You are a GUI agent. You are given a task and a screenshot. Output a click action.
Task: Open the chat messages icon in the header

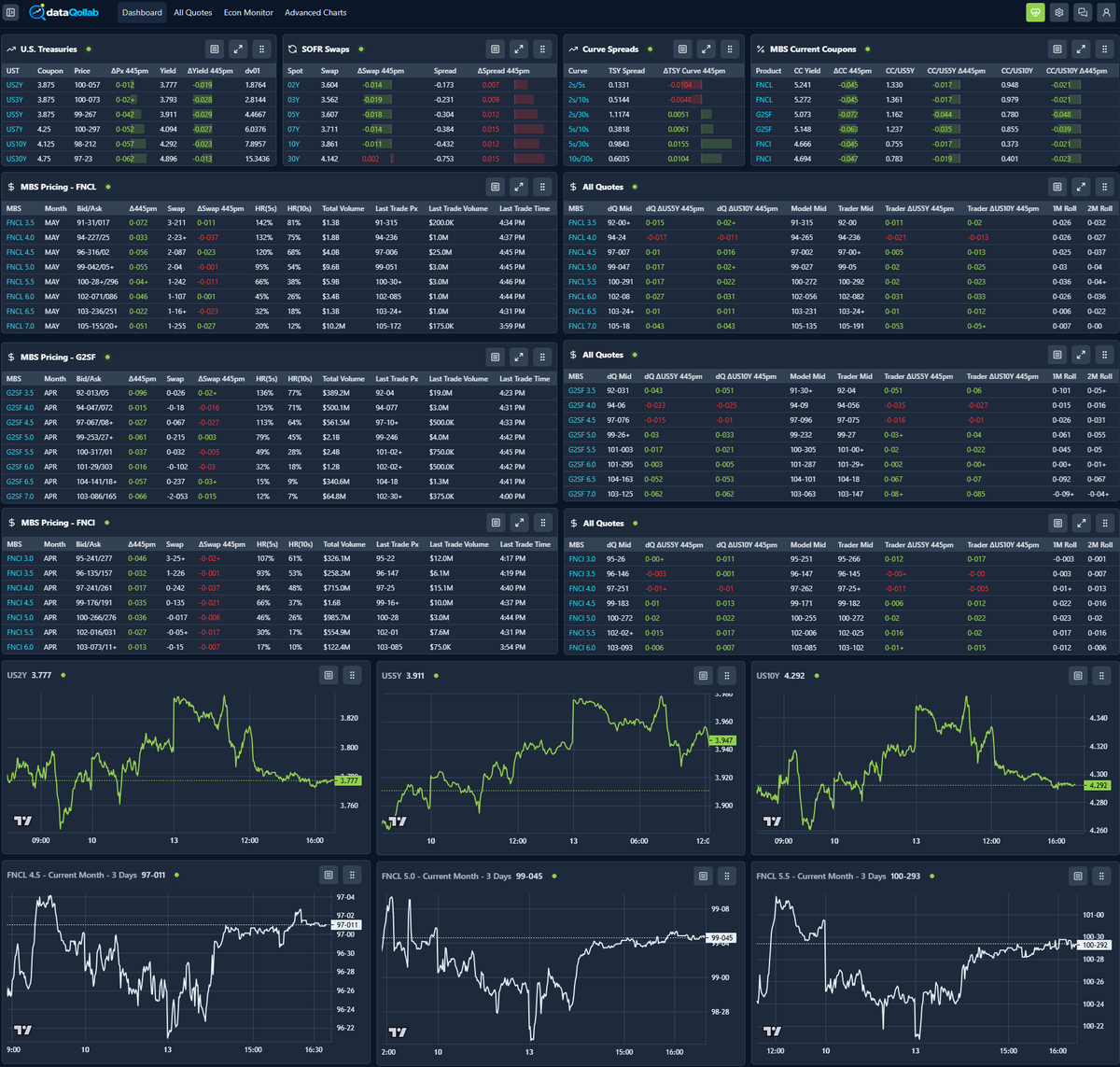click(x=1083, y=12)
